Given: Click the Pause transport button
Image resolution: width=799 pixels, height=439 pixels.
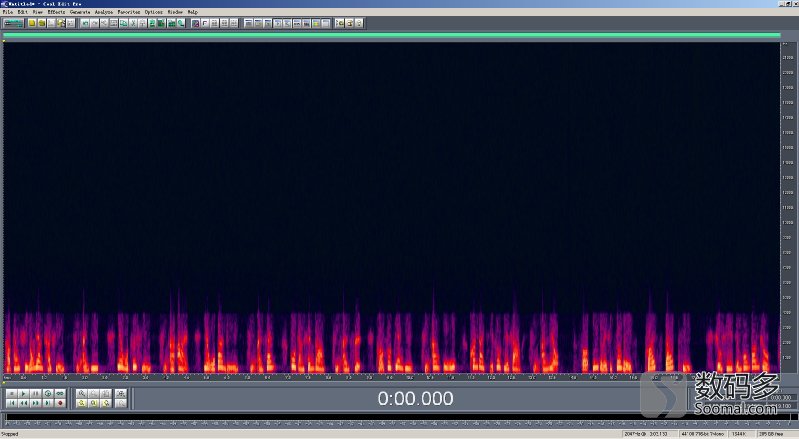Looking at the screenshot, I should point(36,393).
